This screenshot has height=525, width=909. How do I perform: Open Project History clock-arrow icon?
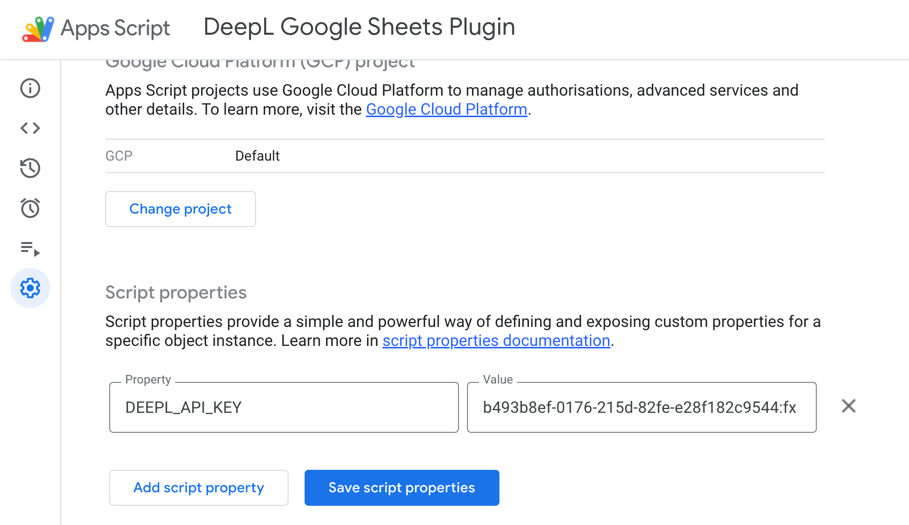pos(30,168)
